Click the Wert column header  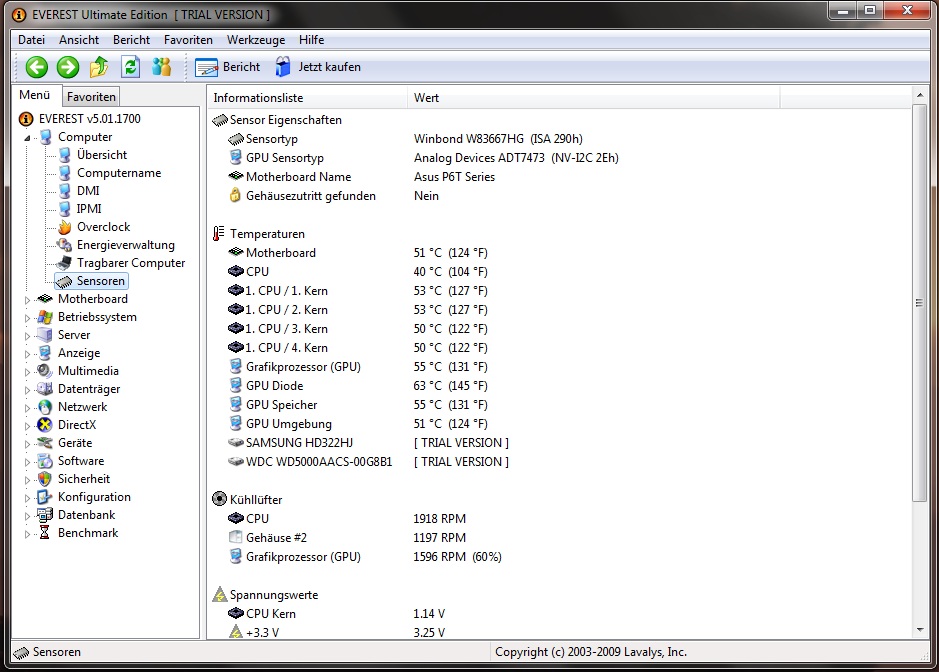click(x=593, y=98)
